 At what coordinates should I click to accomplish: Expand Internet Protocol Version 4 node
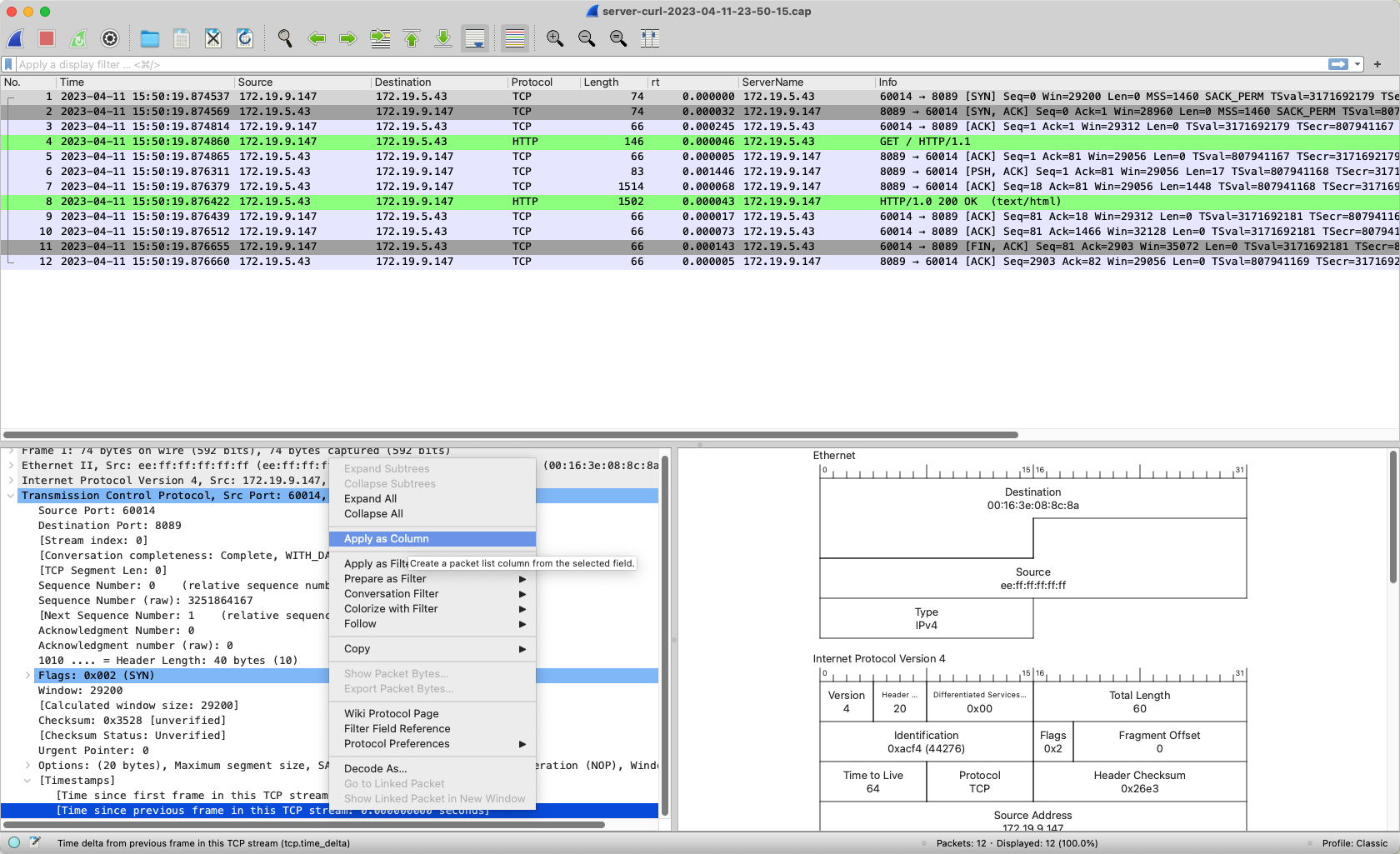click(11, 481)
